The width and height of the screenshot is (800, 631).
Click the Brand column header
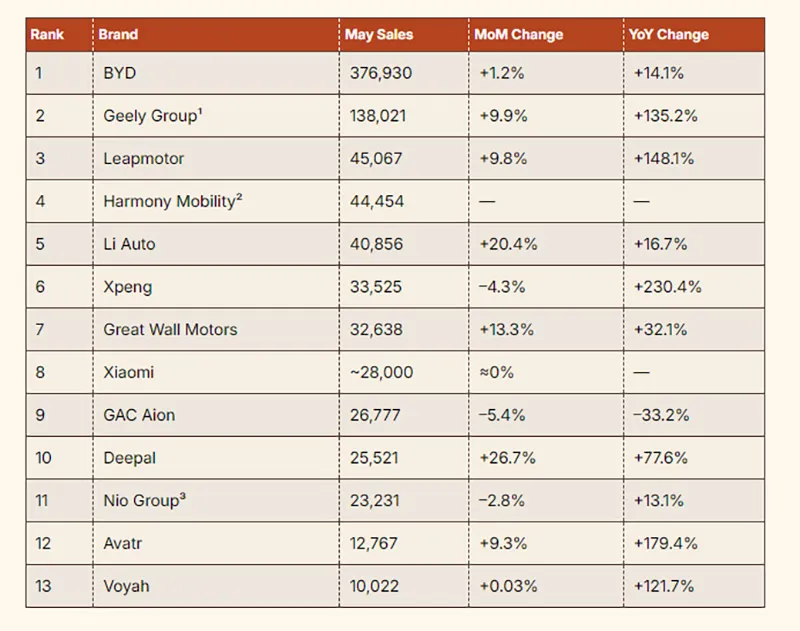tap(118, 34)
